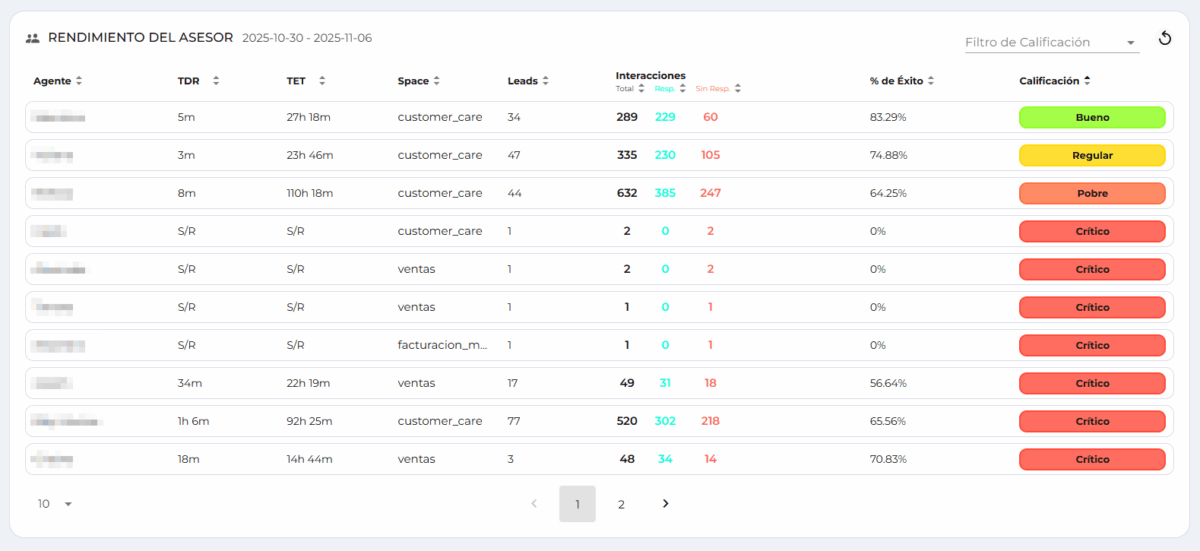Click the next page chevron arrow

click(x=666, y=504)
